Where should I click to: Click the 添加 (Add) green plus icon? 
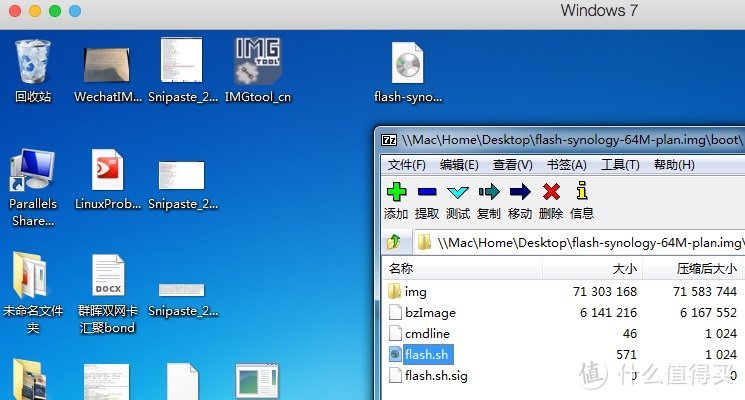[x=396, y=192]
